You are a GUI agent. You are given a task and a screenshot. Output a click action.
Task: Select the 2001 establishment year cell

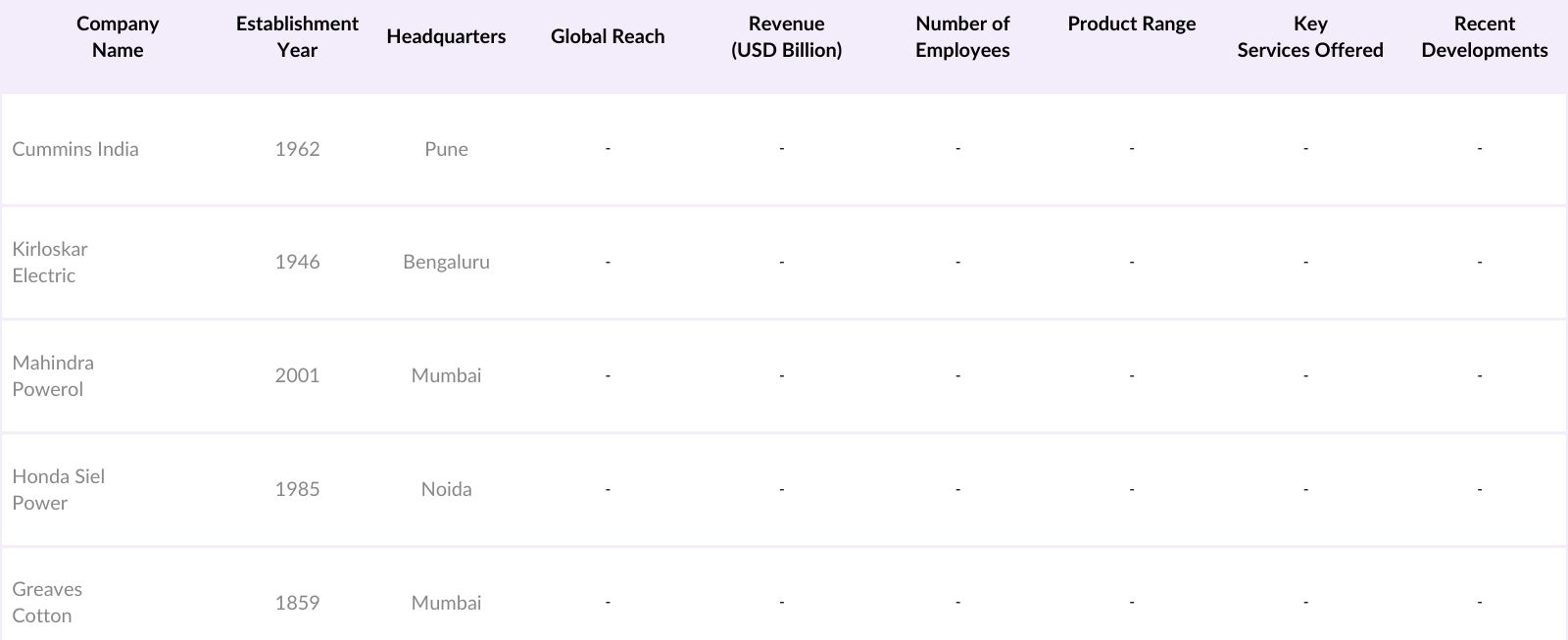(297, 375)
